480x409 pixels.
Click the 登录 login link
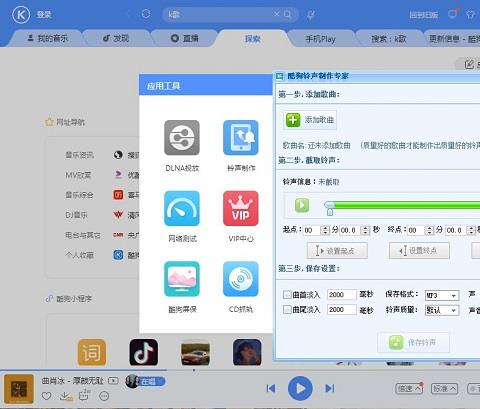point(44,15)
